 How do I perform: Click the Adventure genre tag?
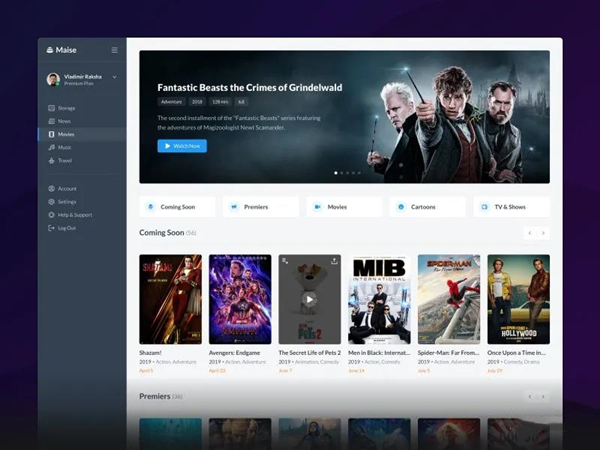point(171,102)
